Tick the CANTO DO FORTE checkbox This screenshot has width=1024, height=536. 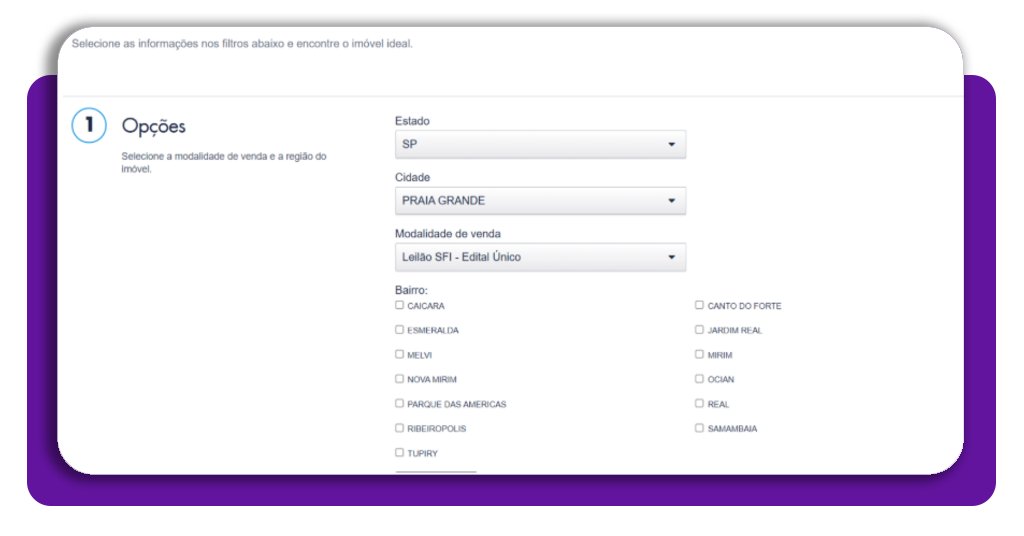point(700,305)
